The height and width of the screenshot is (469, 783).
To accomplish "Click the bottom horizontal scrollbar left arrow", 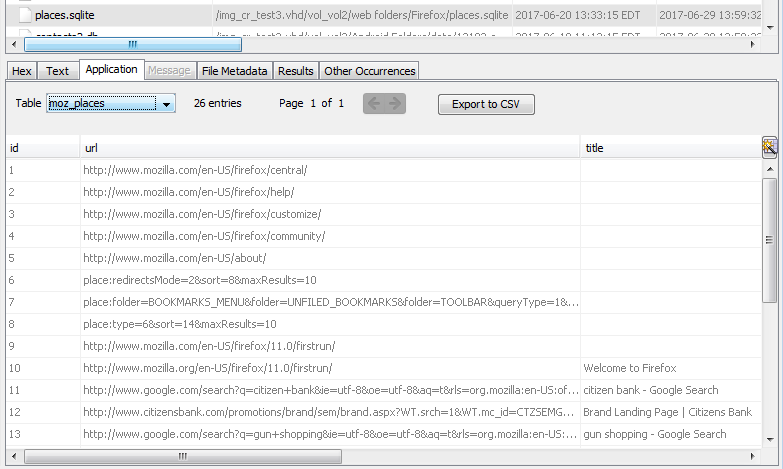I will (x=14, y=456).
